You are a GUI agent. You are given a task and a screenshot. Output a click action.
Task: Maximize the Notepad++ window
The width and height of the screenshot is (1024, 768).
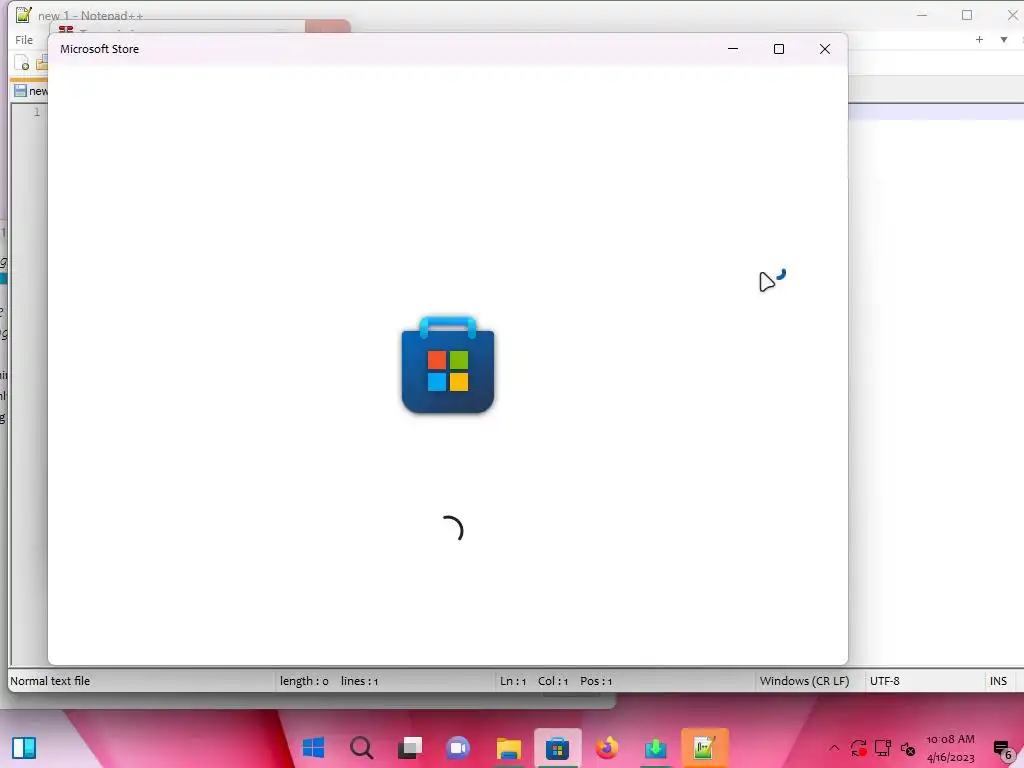click(967, 15)
